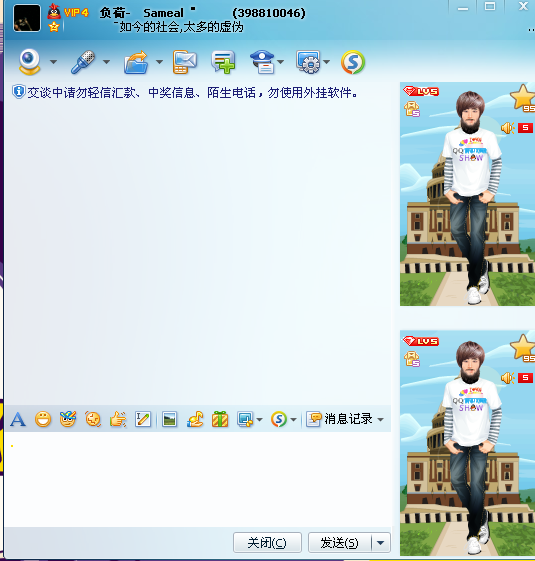Open the contact's profile avatar picture

(x=27, y=18)
